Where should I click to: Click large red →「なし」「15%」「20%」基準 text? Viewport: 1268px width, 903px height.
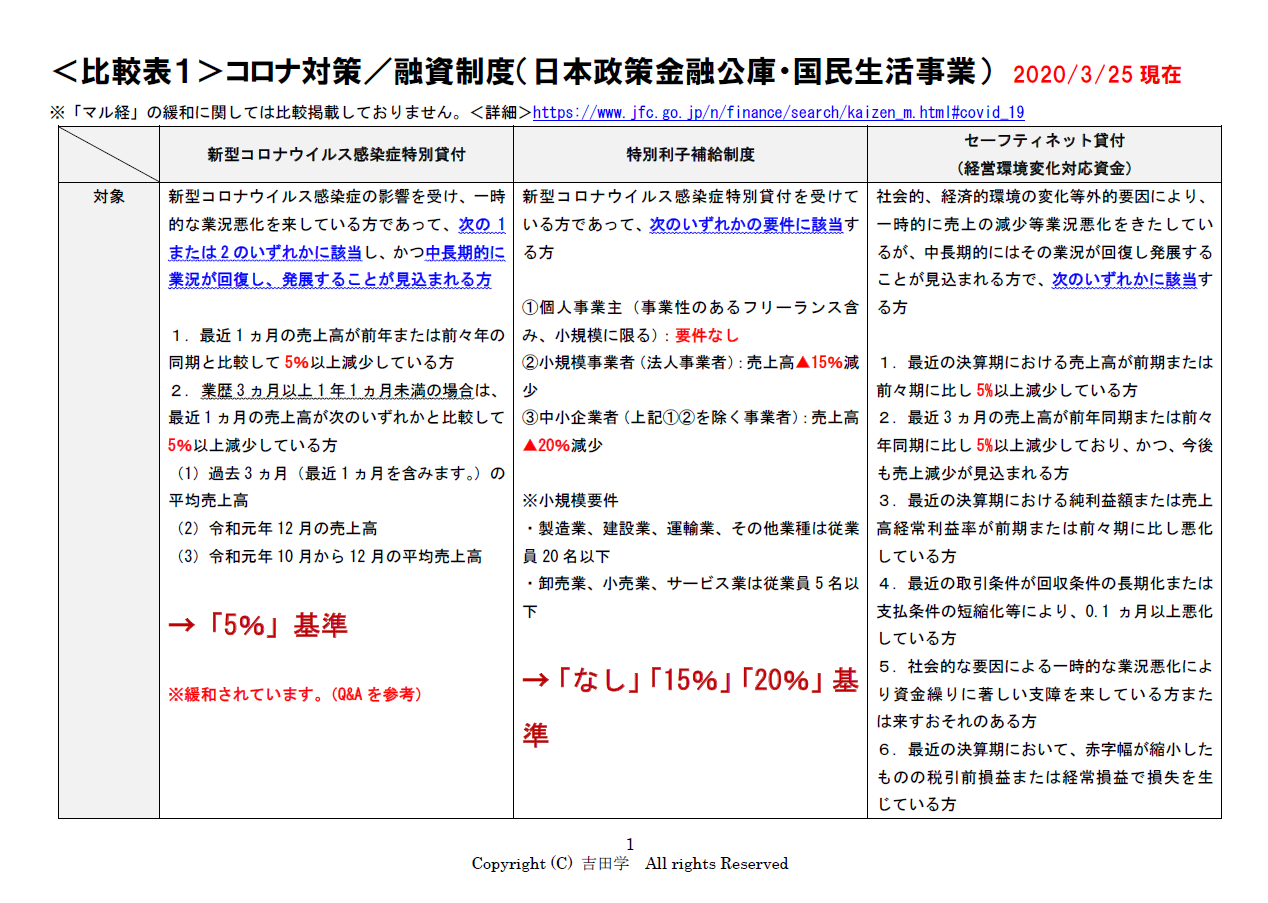(690, 682)
